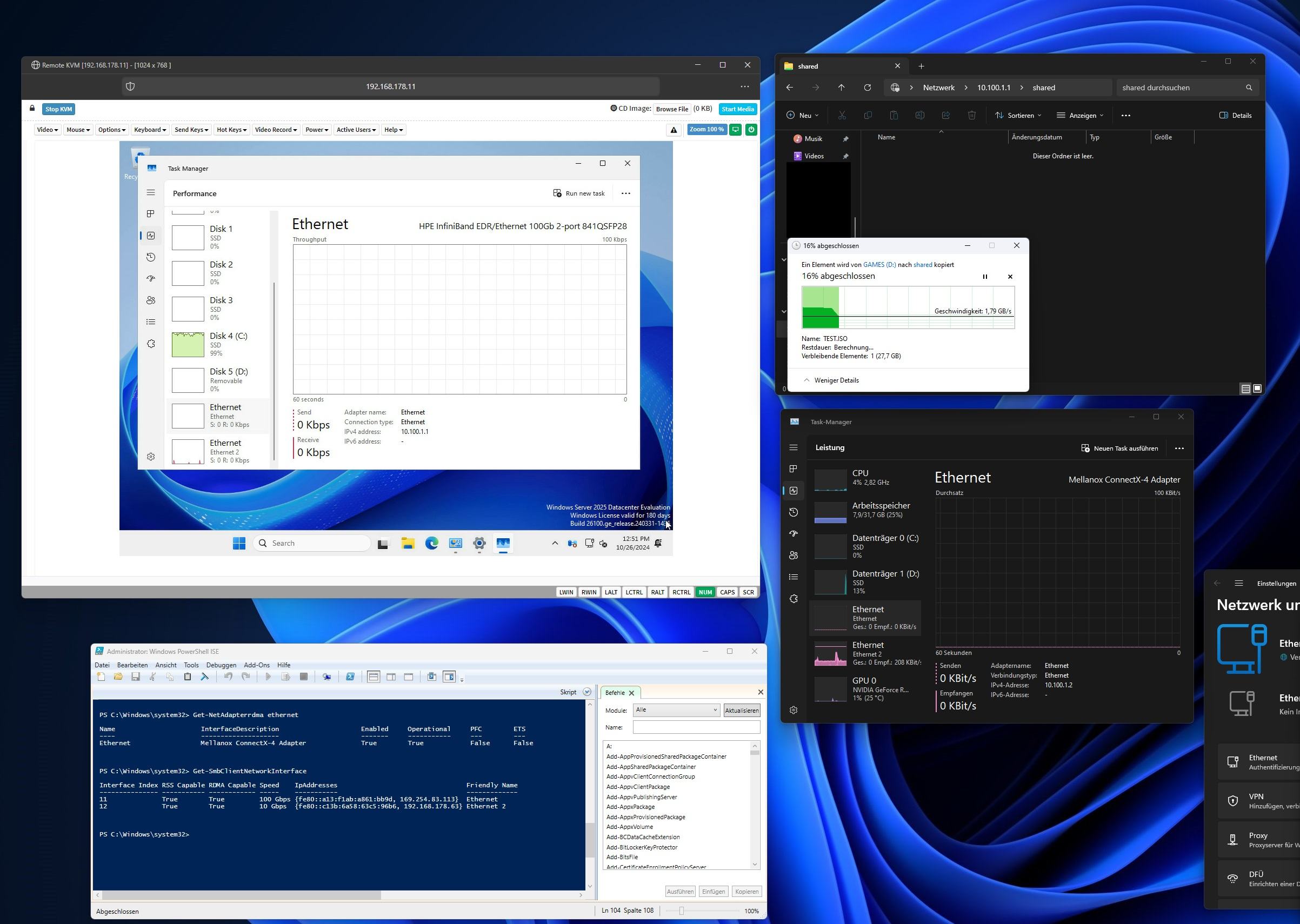The height and width of the screenshot is (924, 1300).
Task: Show script pane maximized icon in ISE
Action: 409,677
